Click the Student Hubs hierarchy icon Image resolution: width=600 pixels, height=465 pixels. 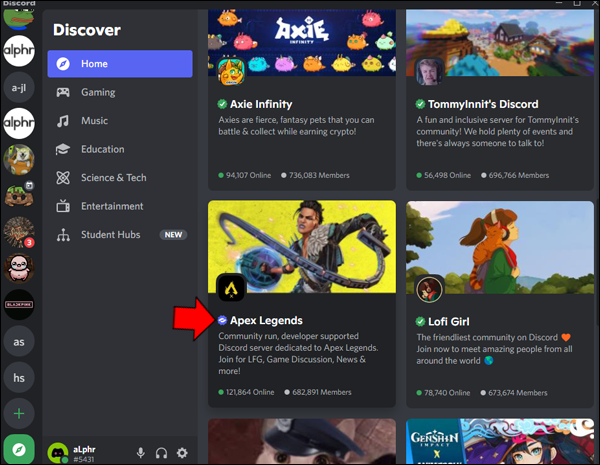(63, 235)
